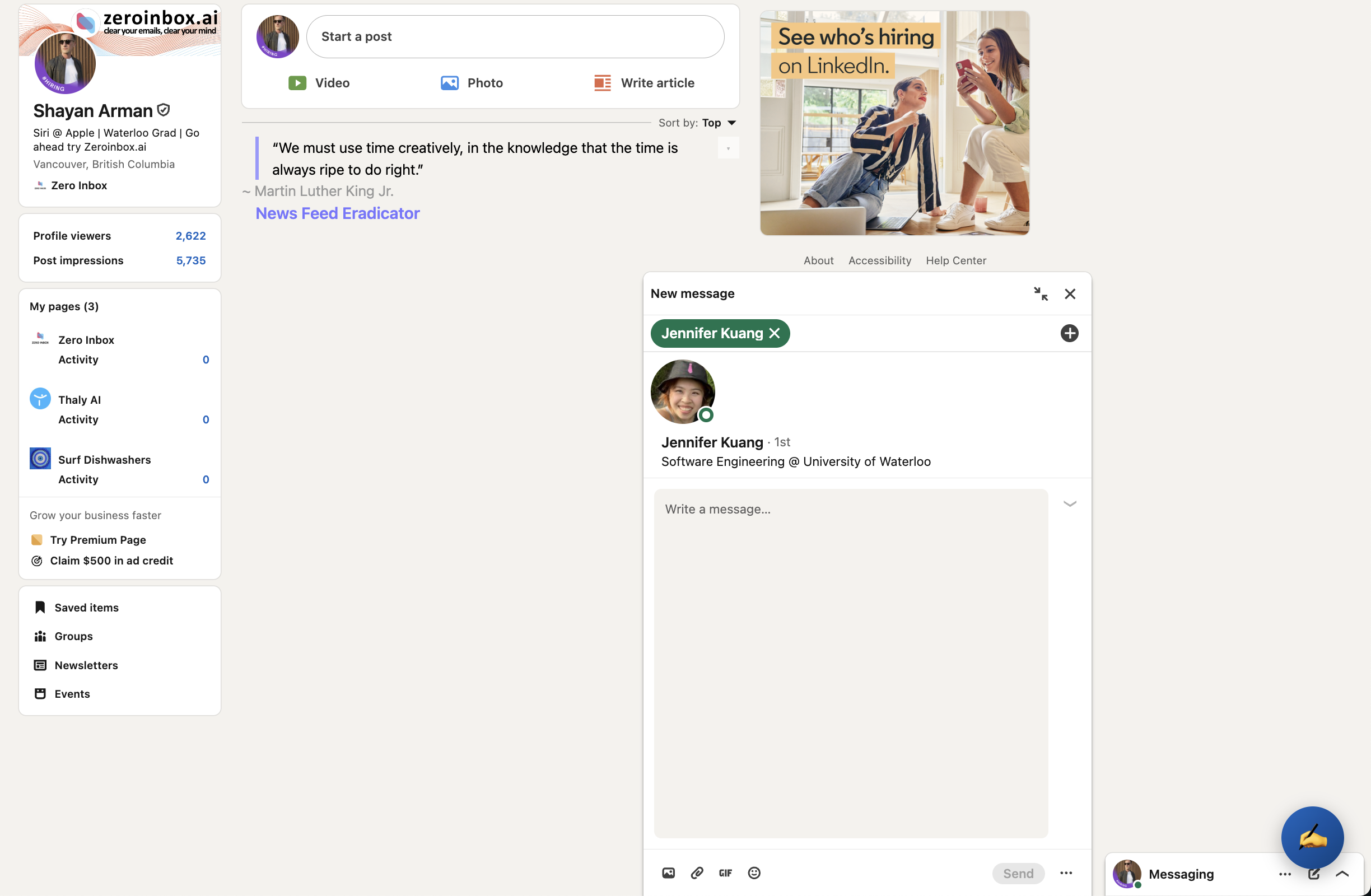Open the News Feed Eradicator link
This screenshot has width=1371, height=896.
(338, 213)
